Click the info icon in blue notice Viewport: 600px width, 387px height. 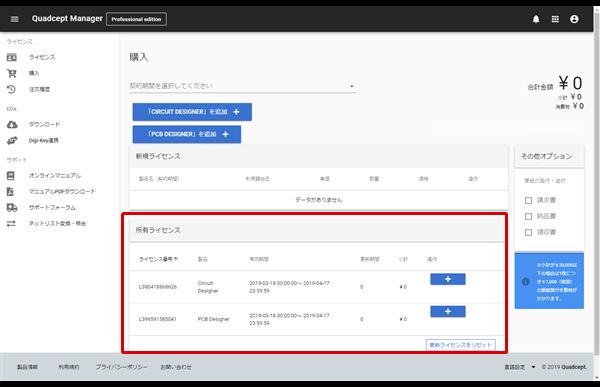coord(526,282)
